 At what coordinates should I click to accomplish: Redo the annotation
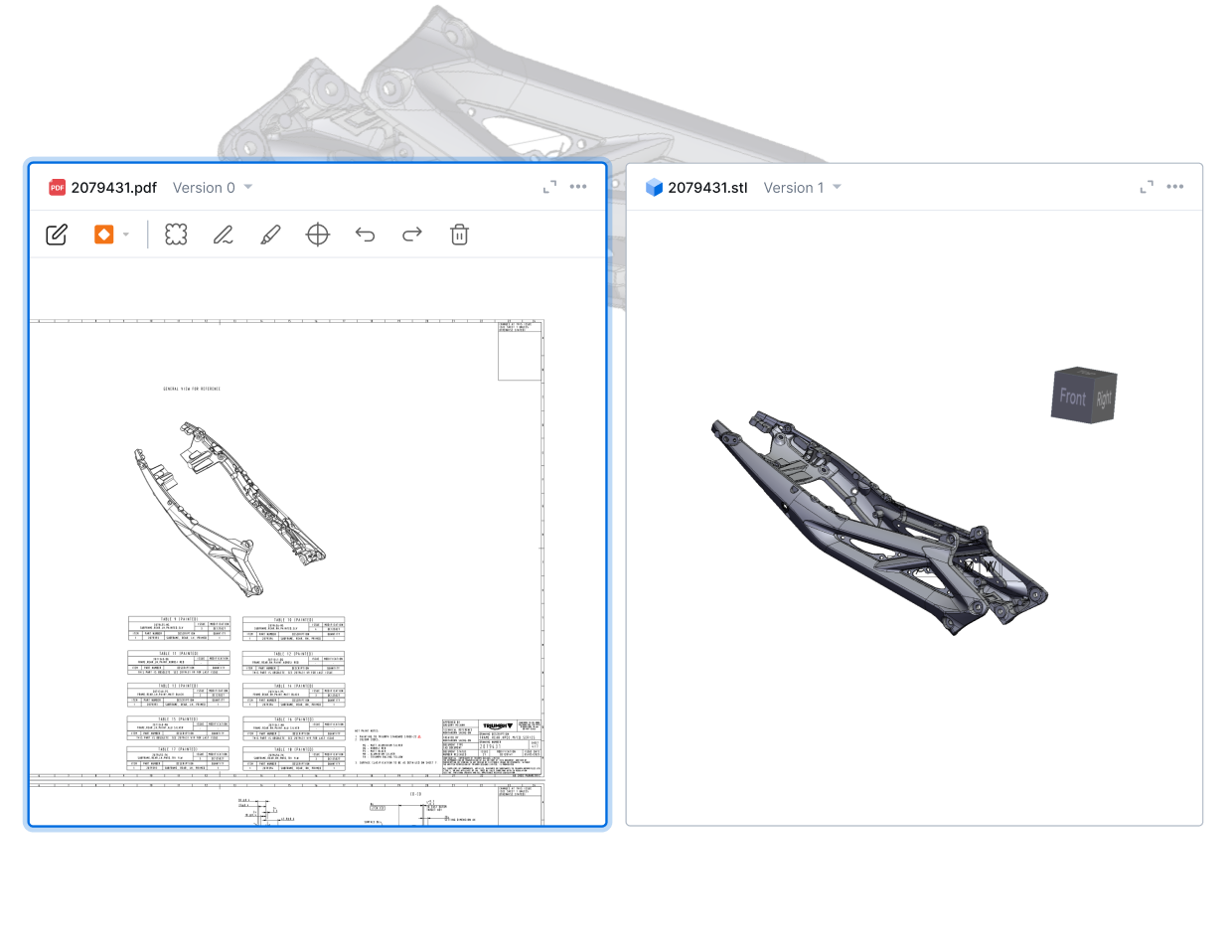coord(412,235)
